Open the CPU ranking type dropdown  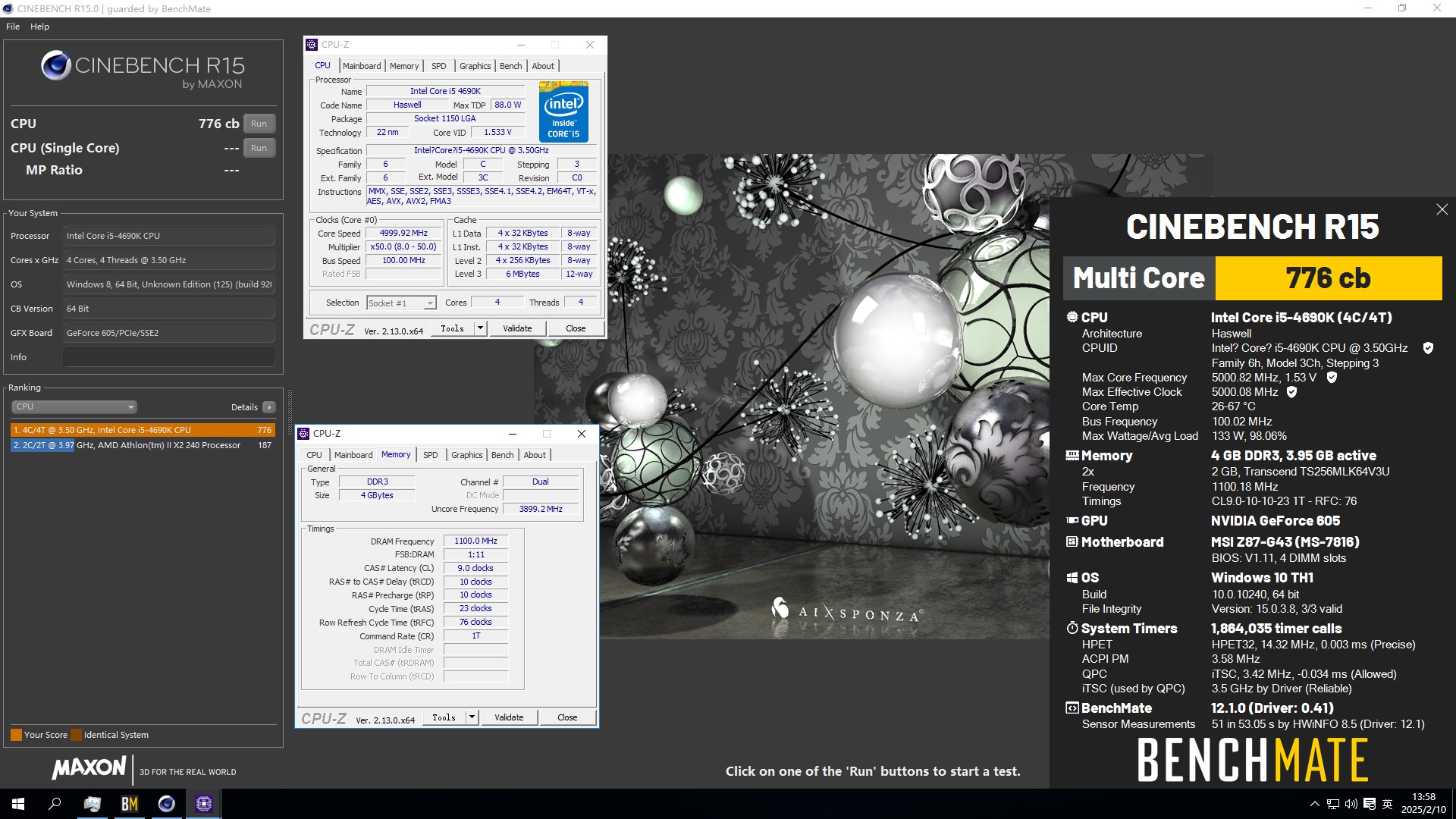click(x=74, y=406)
